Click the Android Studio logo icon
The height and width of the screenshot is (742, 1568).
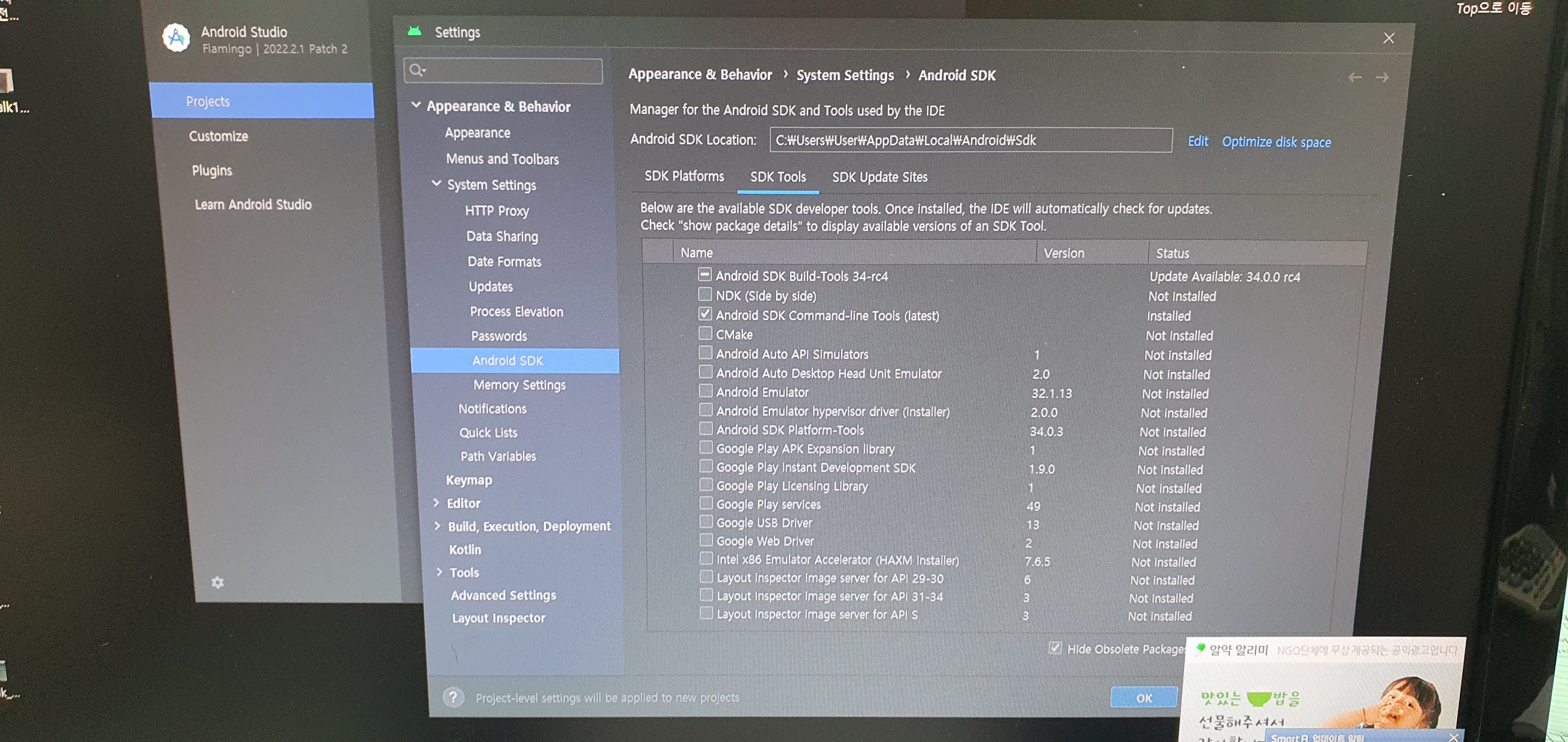tap(176, 38)
